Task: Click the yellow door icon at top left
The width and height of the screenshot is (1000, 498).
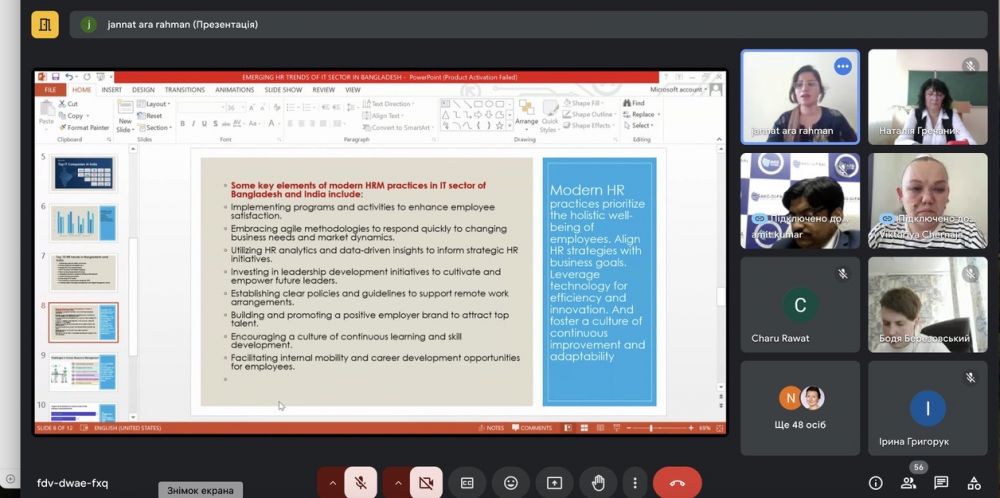Action: tap(45, 25)
